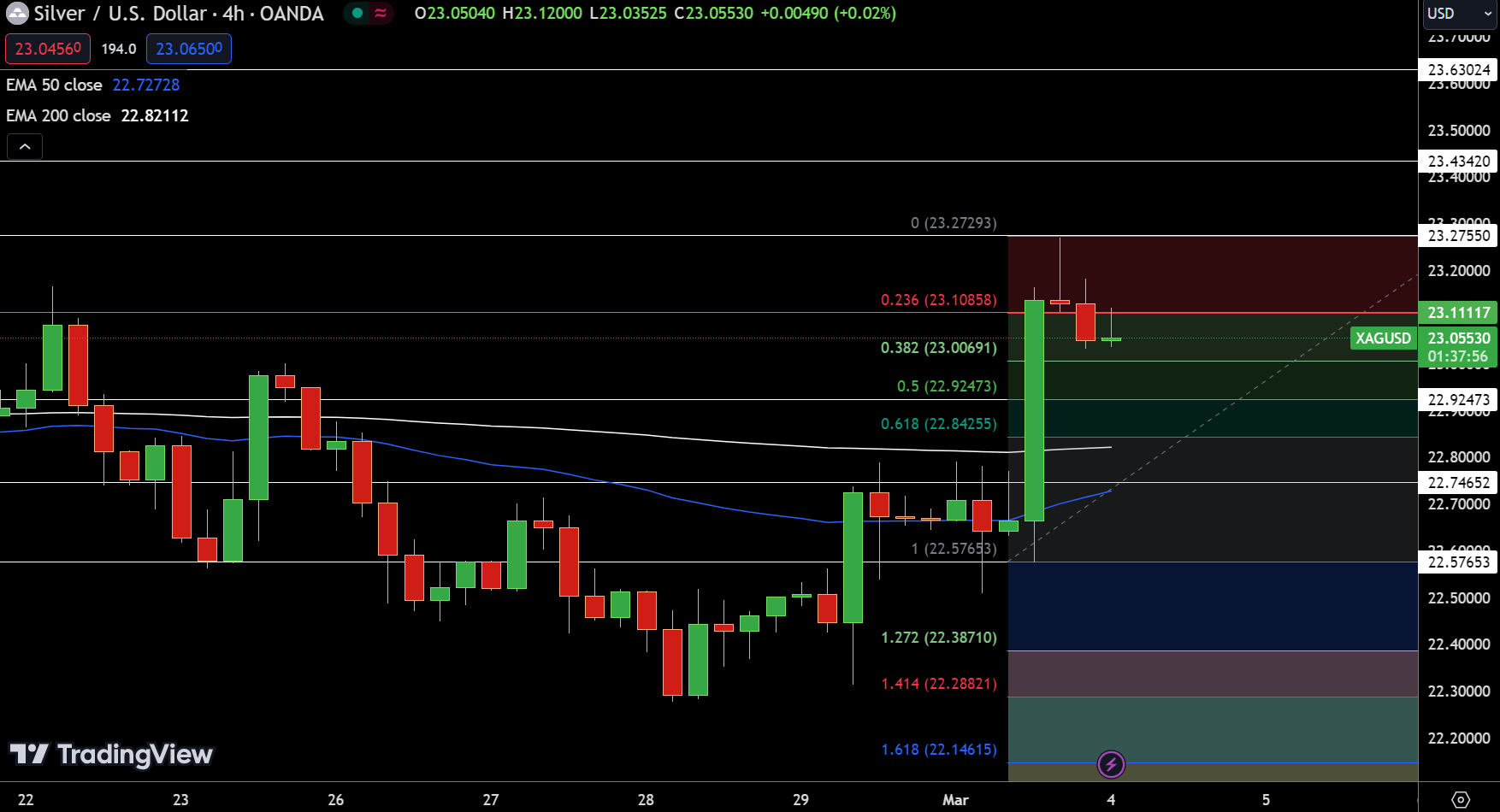Click the Silver / U.S. Dollar symbol title

click(x=179, y=14)
